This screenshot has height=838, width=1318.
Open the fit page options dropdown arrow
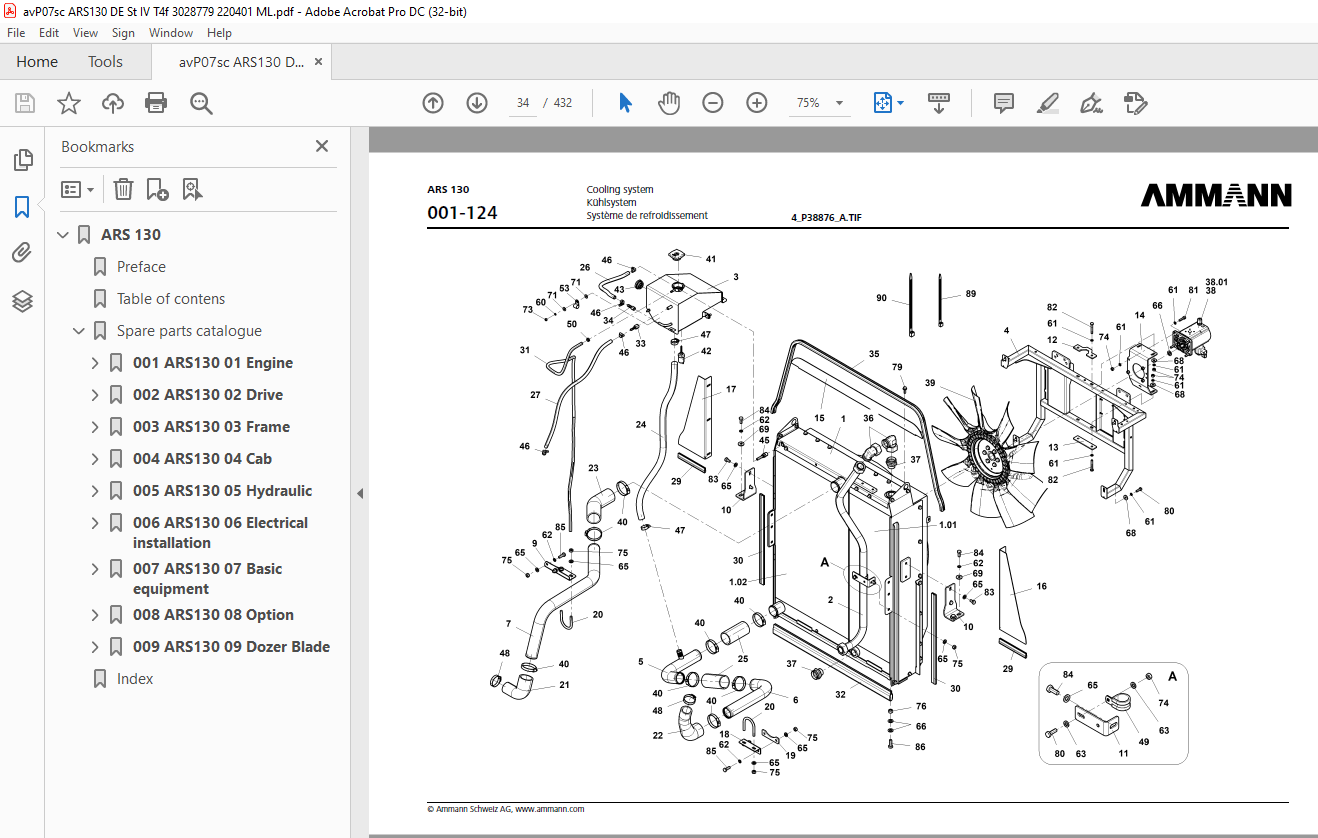900,103
